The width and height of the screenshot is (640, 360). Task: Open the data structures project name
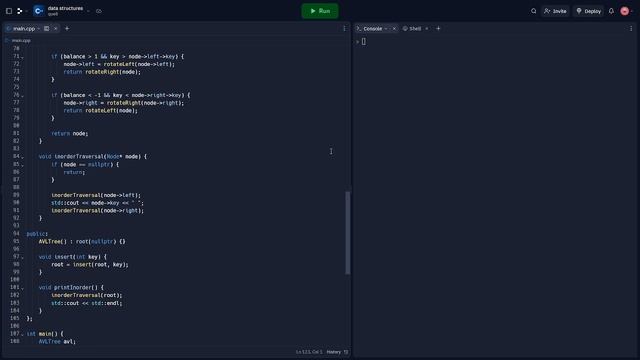point(65,8)
